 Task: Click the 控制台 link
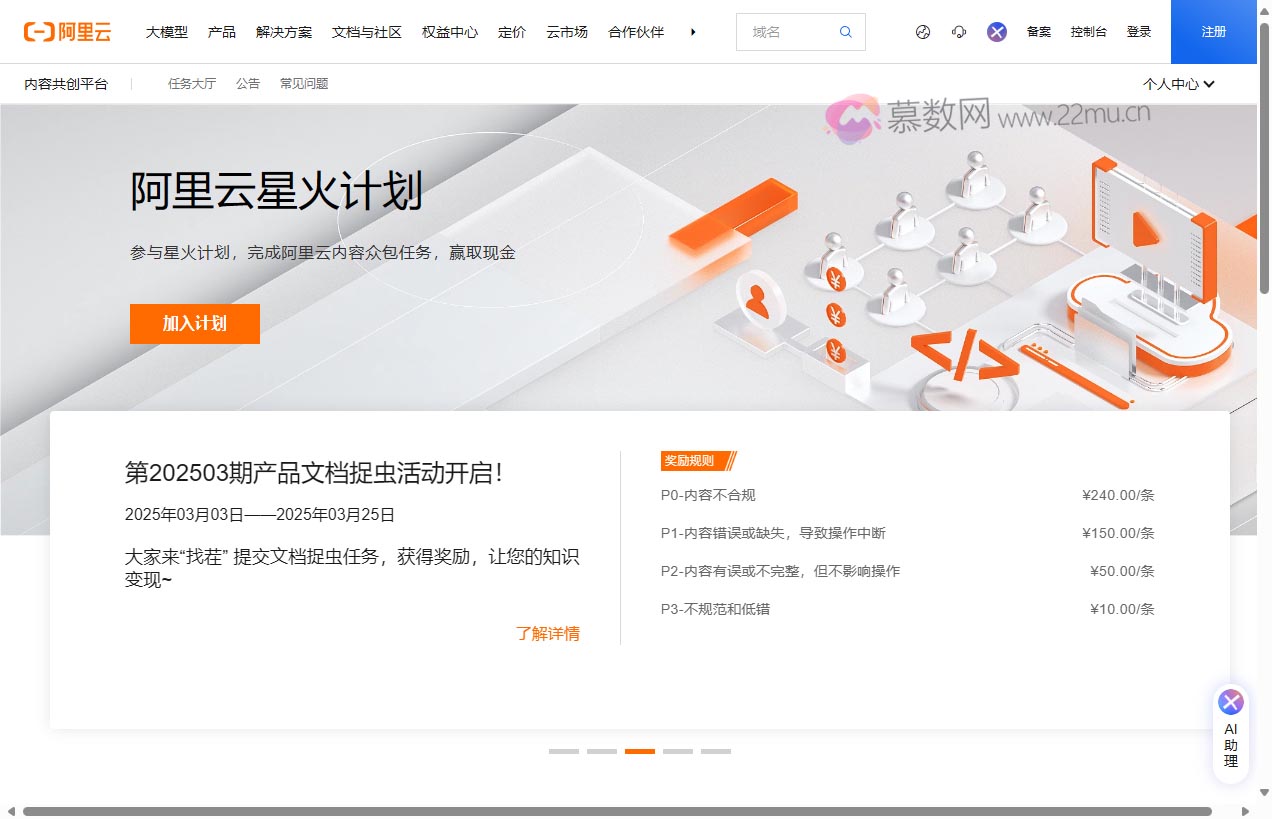pyautogui.click(x=1088, y=32)
